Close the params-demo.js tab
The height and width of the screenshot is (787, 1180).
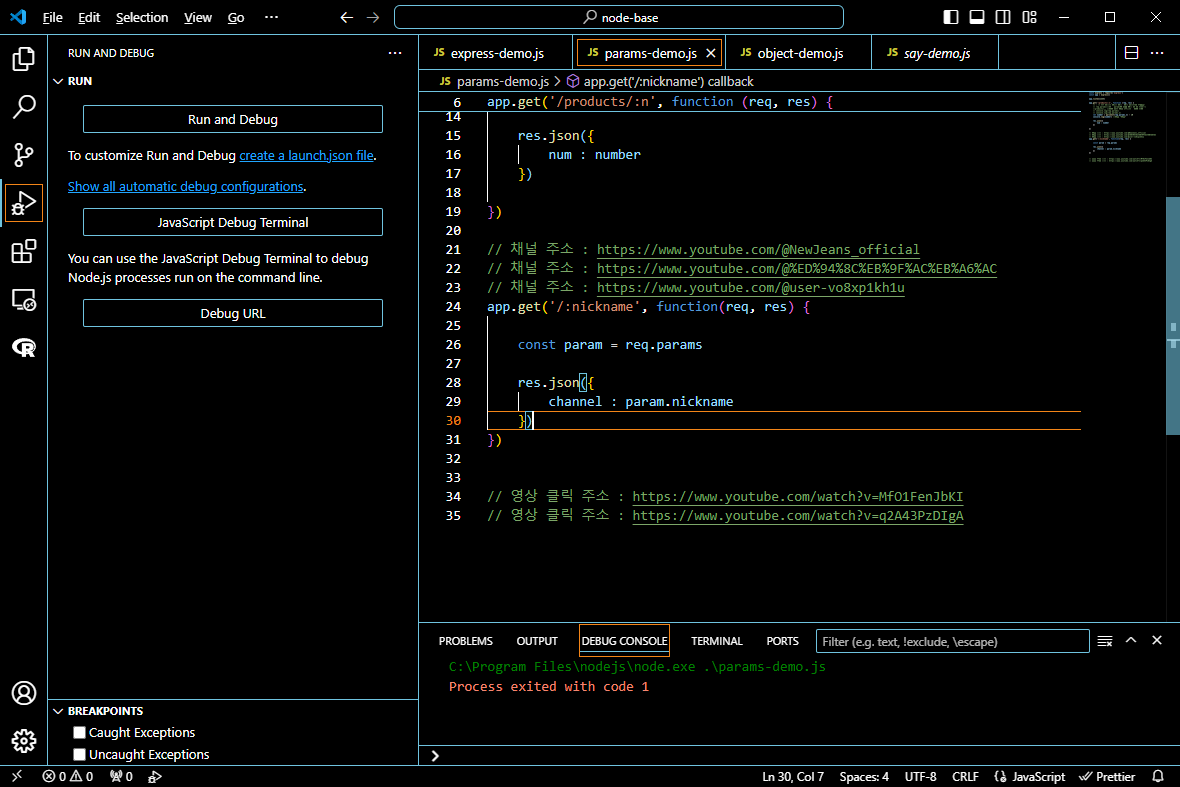point(710,53)
